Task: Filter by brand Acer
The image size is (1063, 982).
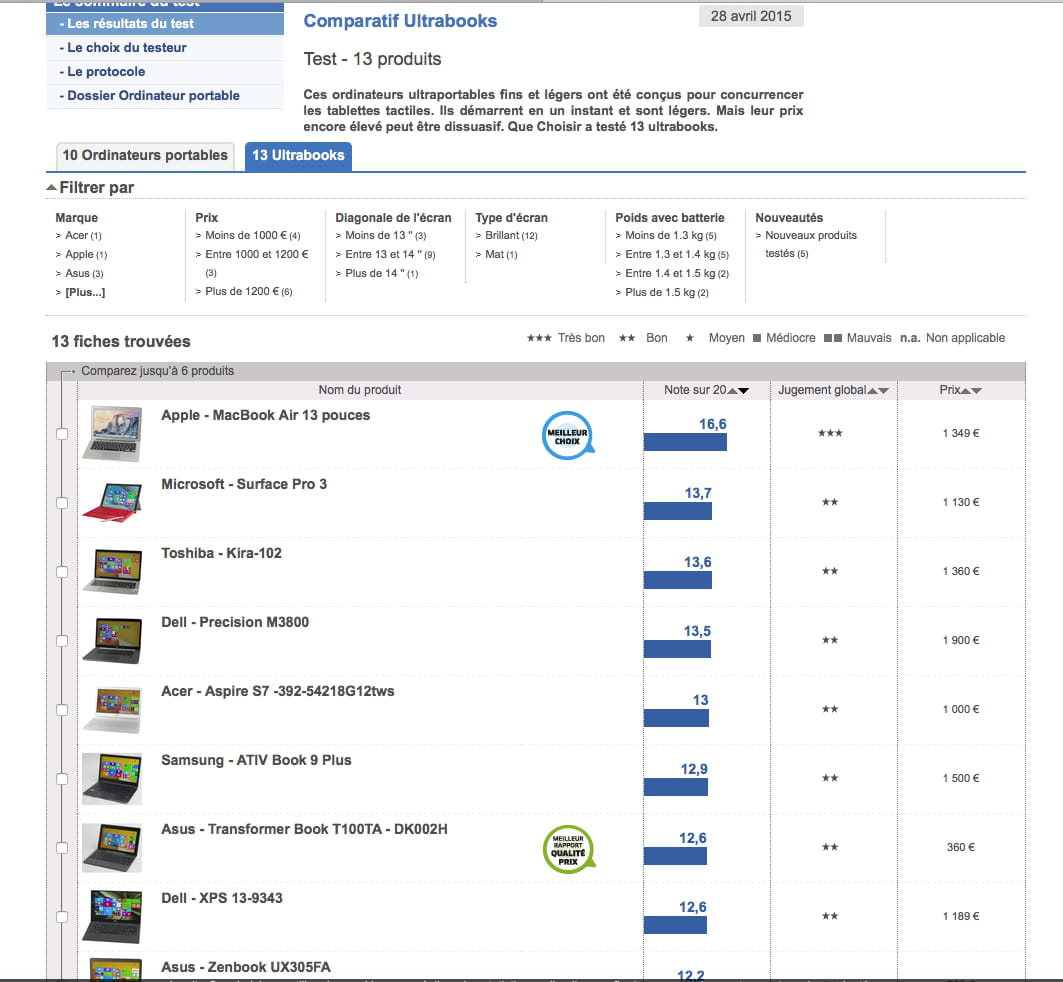Action: click(x=83, y=236)
